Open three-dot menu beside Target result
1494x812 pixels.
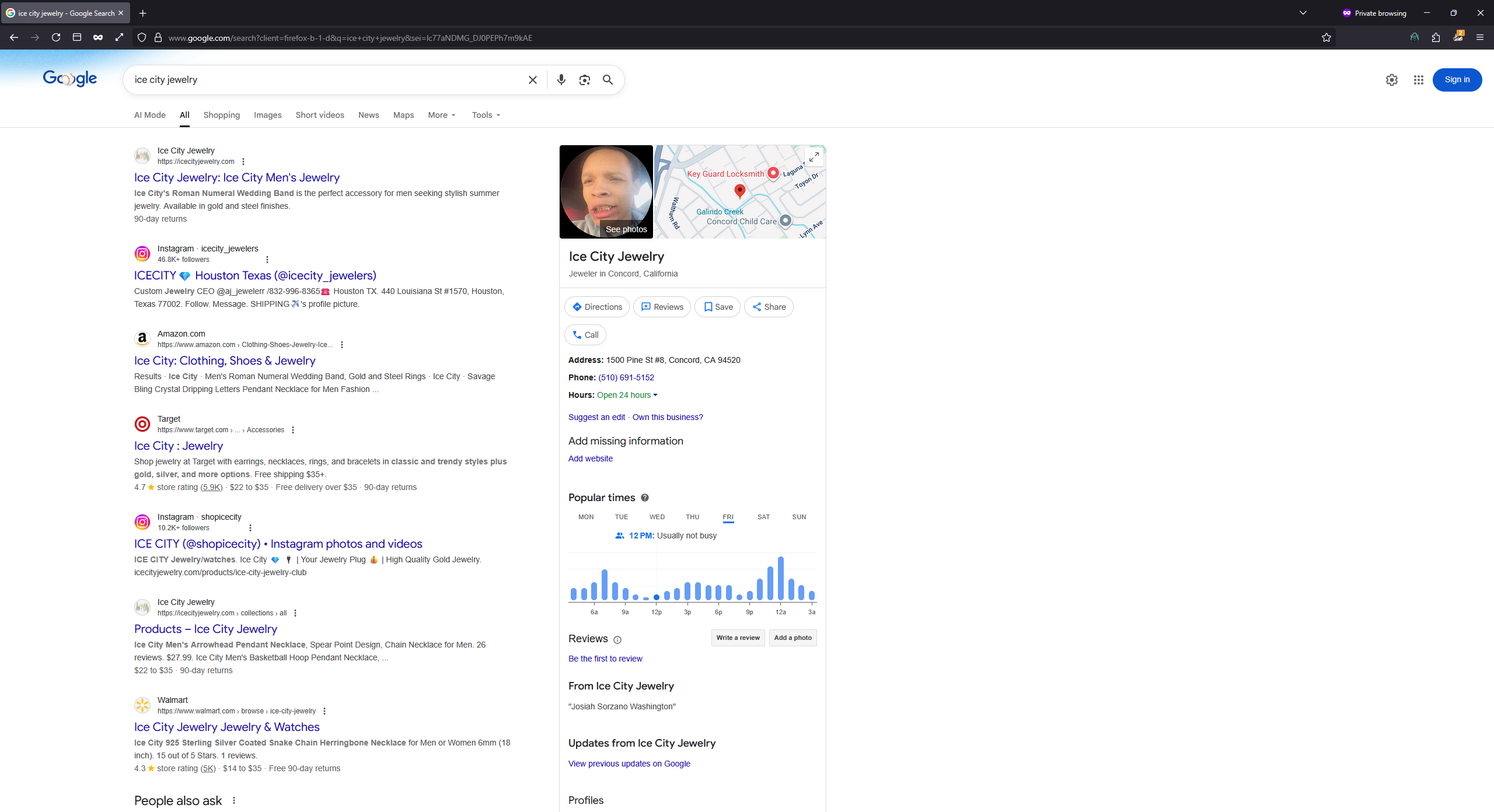coord(293,430)
